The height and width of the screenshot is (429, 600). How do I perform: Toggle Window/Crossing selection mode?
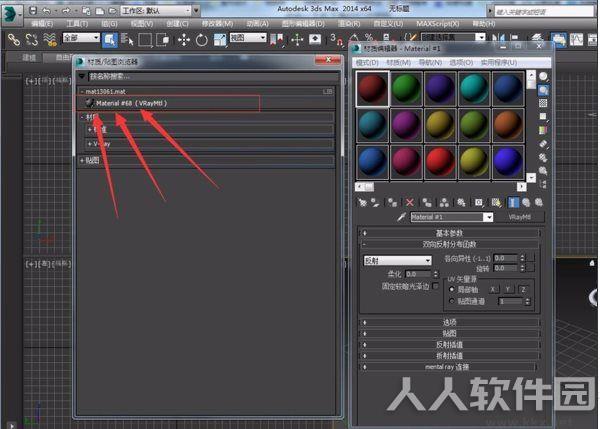[x=163, y=39]
